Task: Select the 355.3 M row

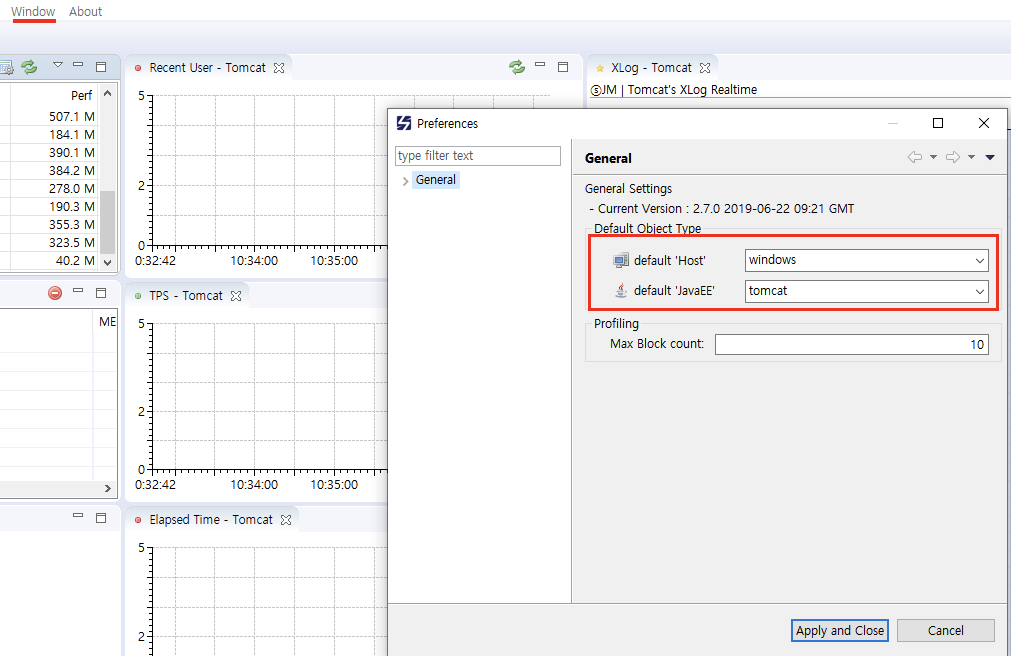Action: coord(49,224)
